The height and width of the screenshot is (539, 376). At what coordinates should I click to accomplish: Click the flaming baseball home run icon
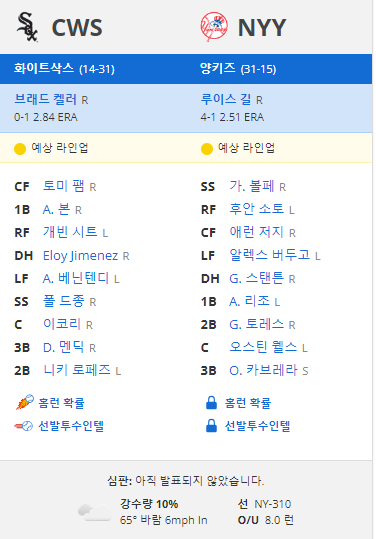25,402
